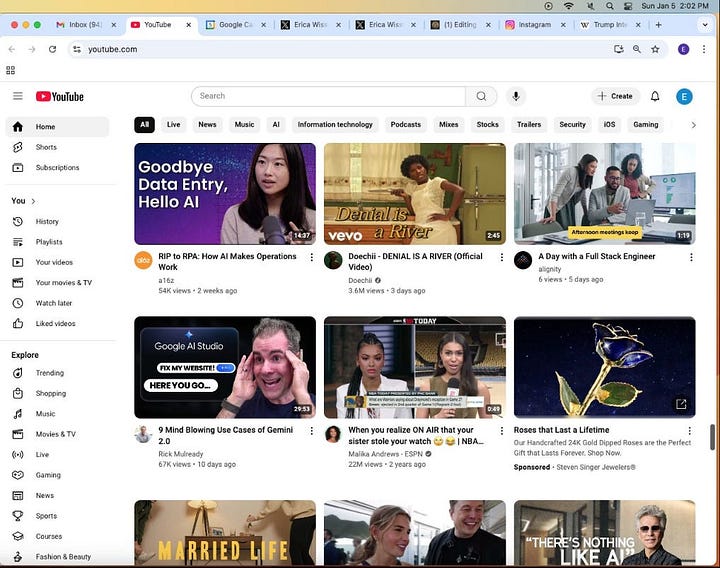Click the search magnifier button
The width and height of the screenshot is (720, 568).
tap(481, 96)
